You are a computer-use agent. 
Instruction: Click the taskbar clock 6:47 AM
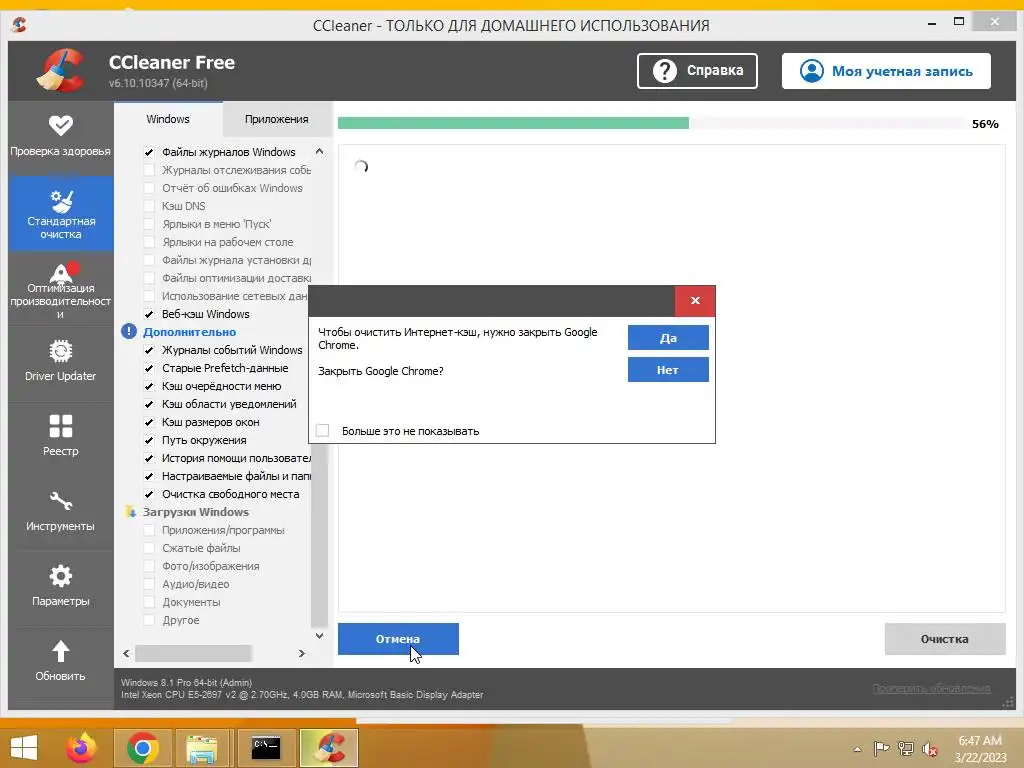(980, 741)
